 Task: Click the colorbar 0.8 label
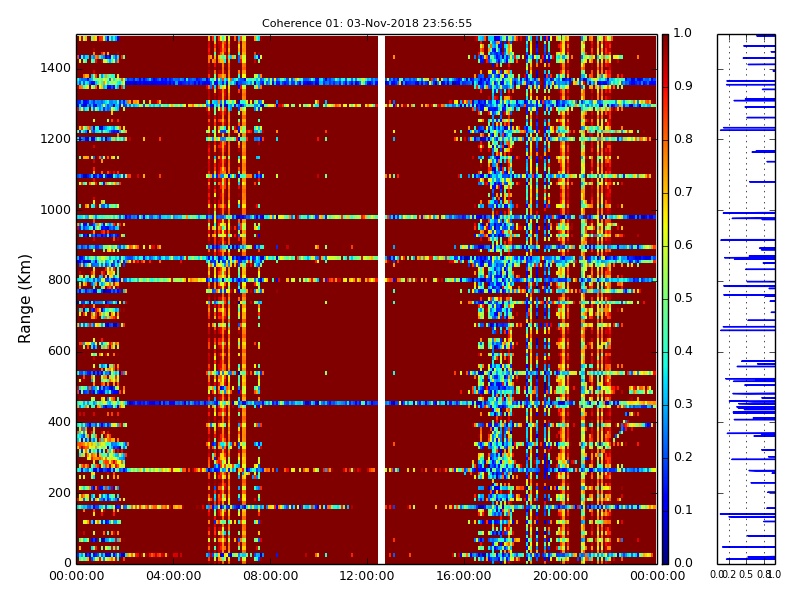[683, 139]
